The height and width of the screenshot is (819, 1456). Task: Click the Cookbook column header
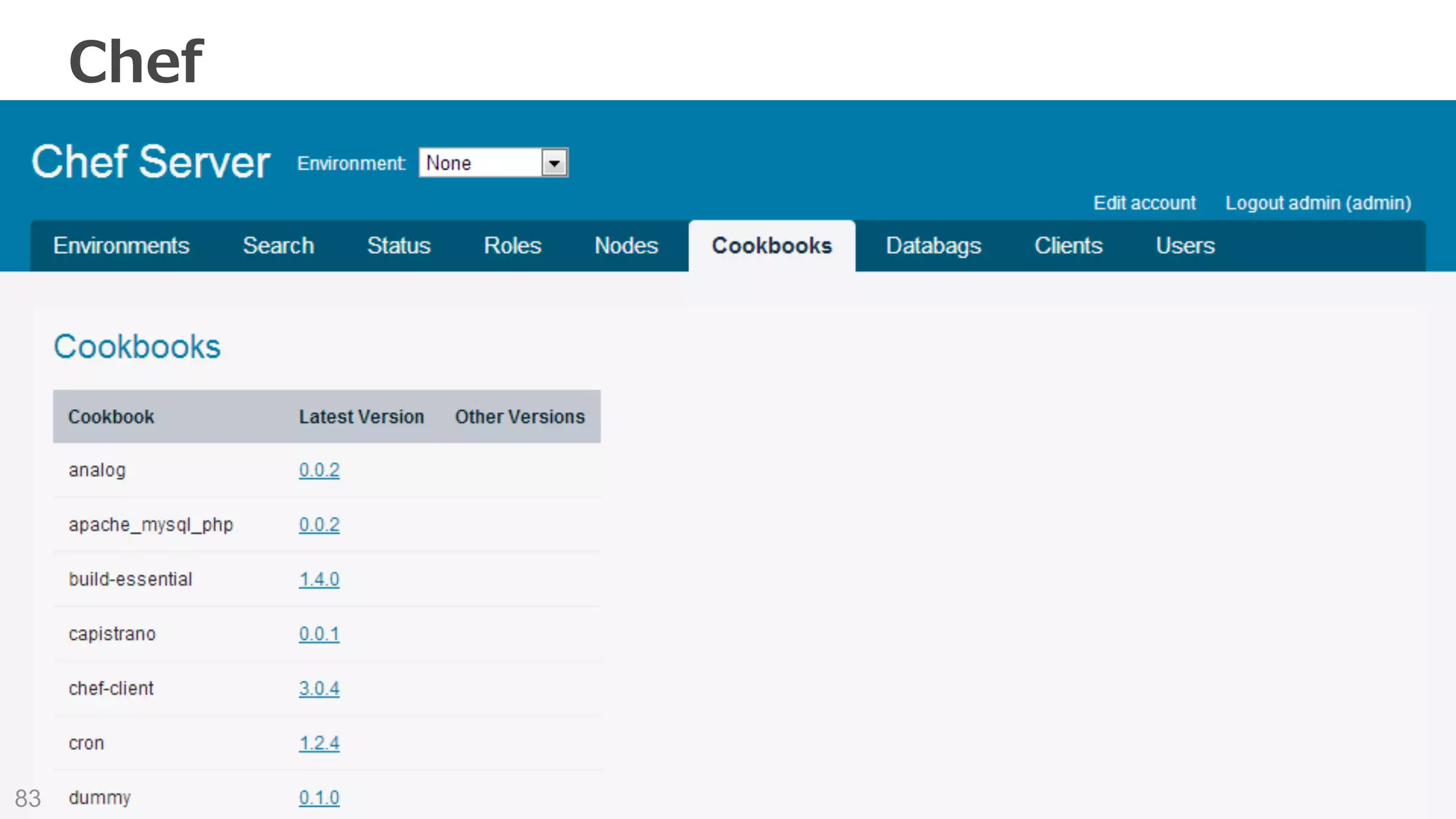click(111, 417)
